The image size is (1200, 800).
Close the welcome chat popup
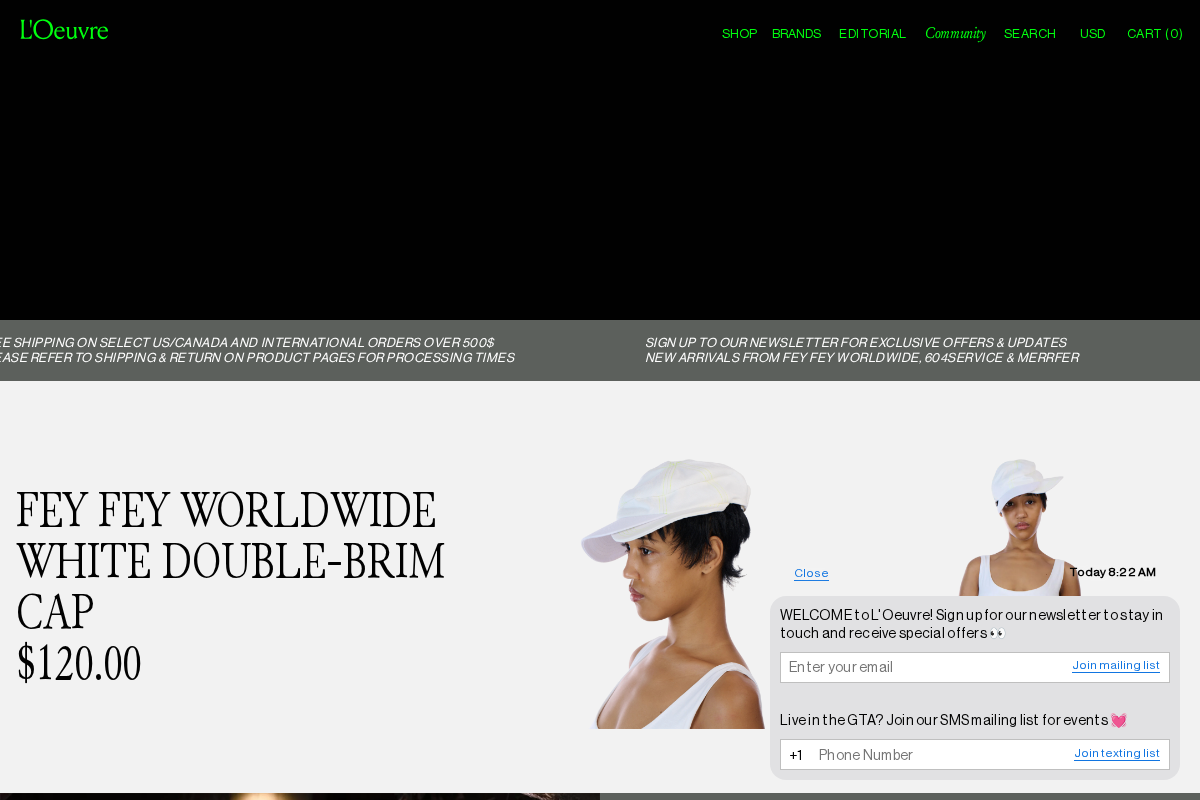point(810,572)
